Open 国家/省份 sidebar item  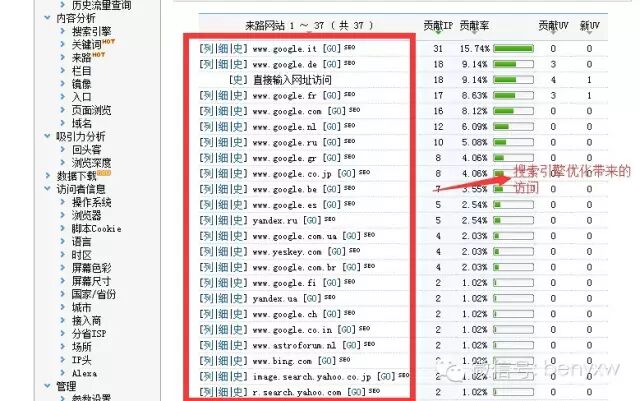click(94, 294)
